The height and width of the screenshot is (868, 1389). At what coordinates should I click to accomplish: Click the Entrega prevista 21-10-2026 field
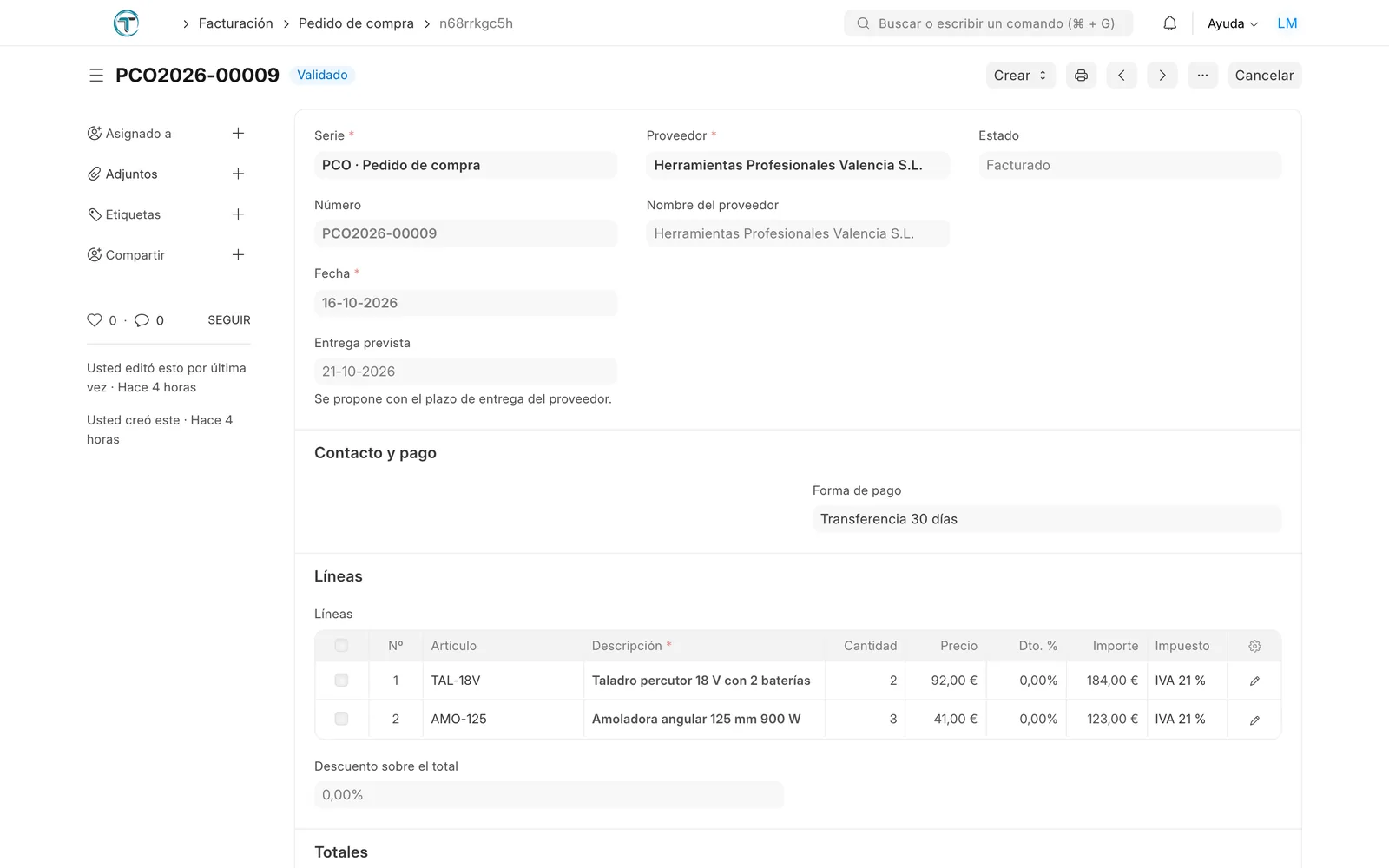tap(465, 372)
